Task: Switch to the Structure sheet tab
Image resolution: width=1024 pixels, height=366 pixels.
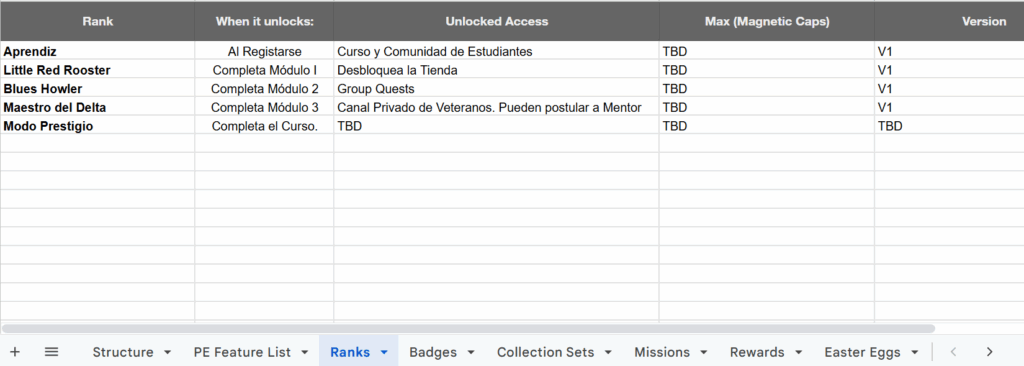Action: pos(123,352)
